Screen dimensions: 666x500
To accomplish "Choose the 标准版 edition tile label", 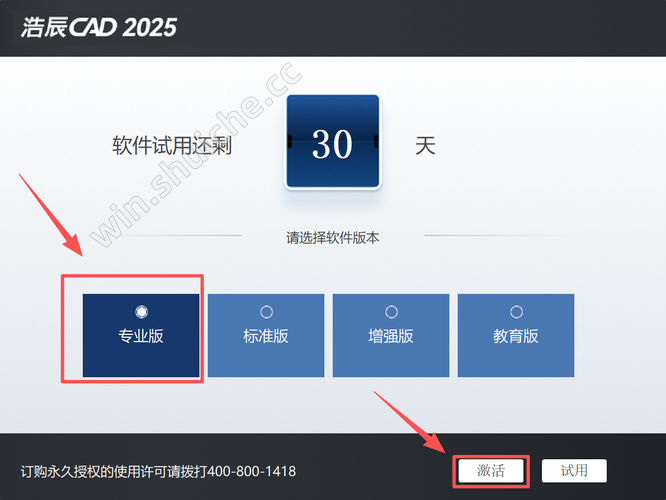I will tap(266, 336).
